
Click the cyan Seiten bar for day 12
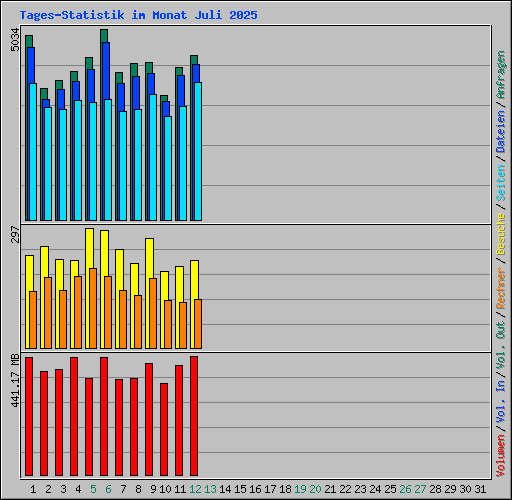(x=198, y=151)
